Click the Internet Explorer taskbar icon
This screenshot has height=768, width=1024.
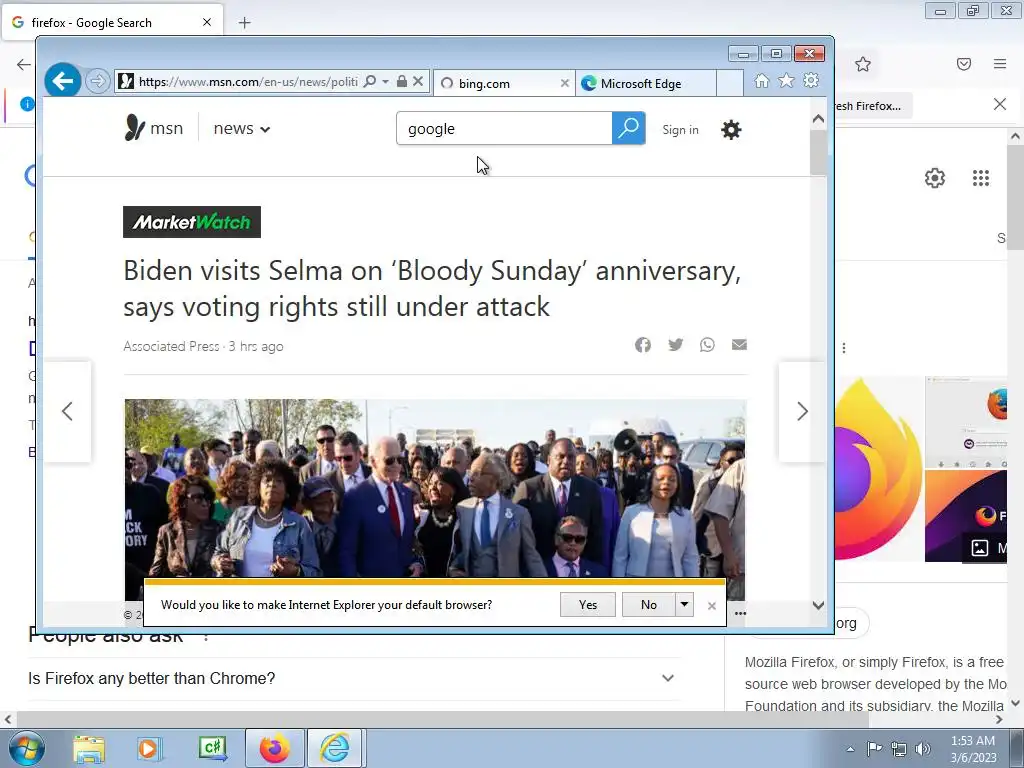point(334,748)
